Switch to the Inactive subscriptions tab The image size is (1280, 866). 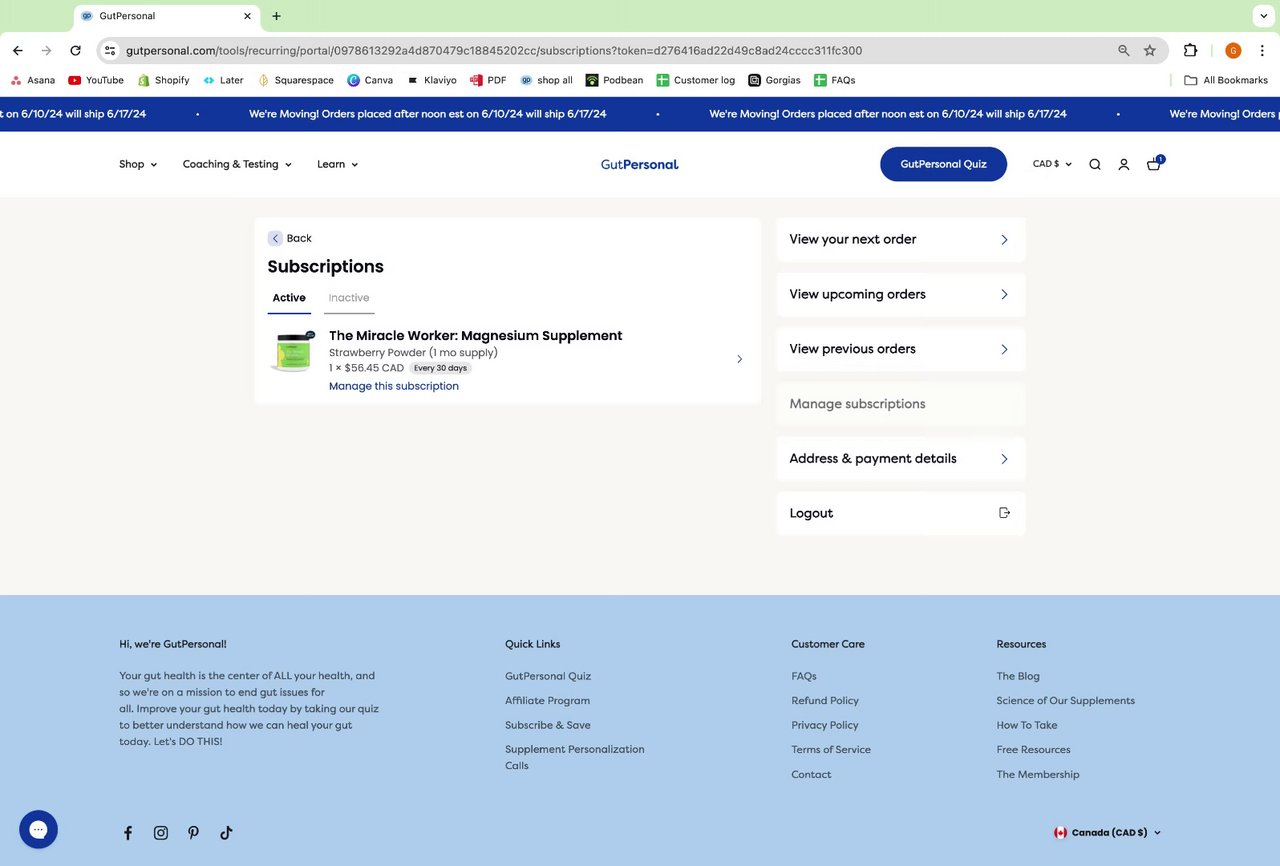tap(349, 298)
